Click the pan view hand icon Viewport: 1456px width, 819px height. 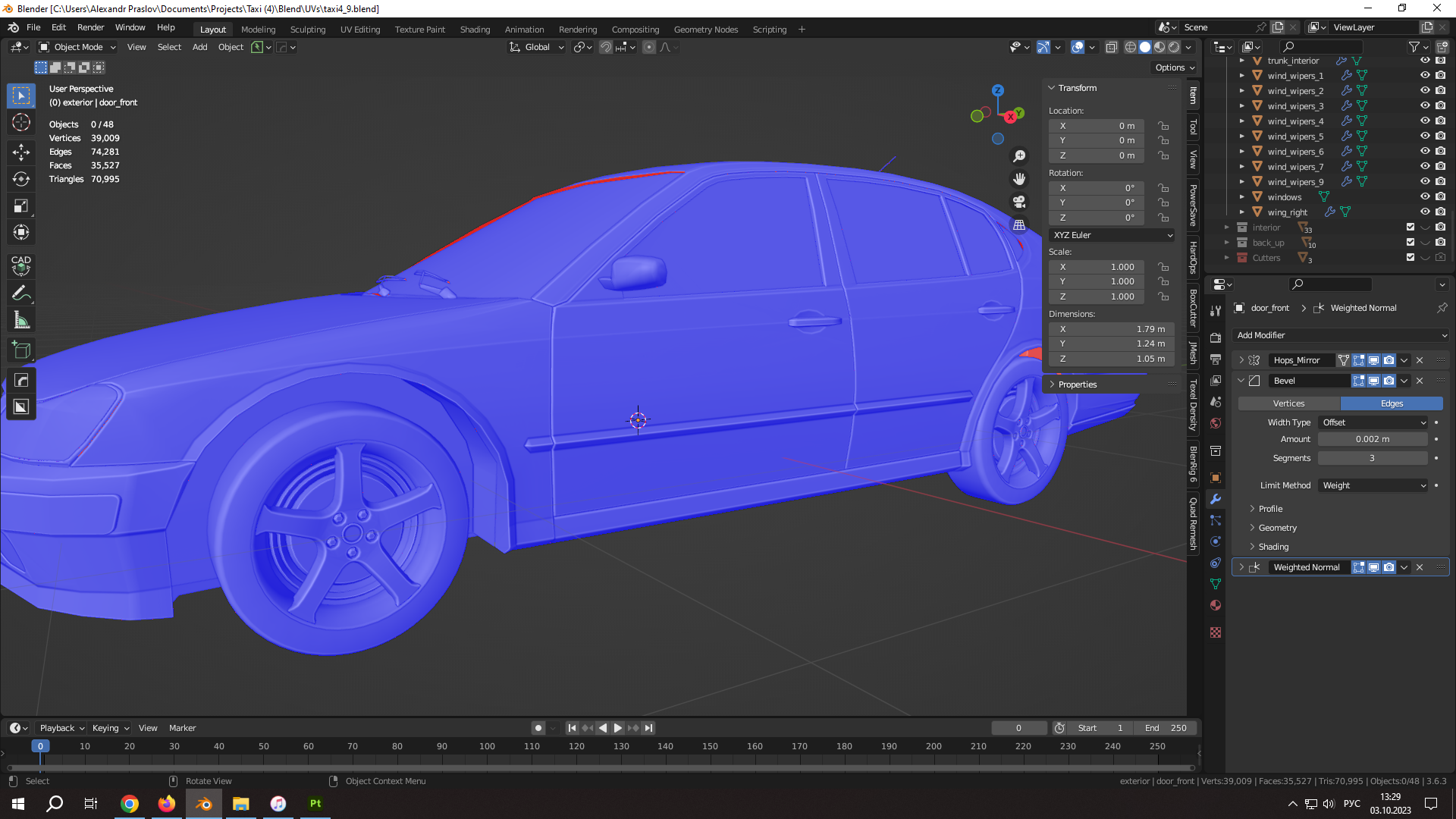coord(1019,179)
